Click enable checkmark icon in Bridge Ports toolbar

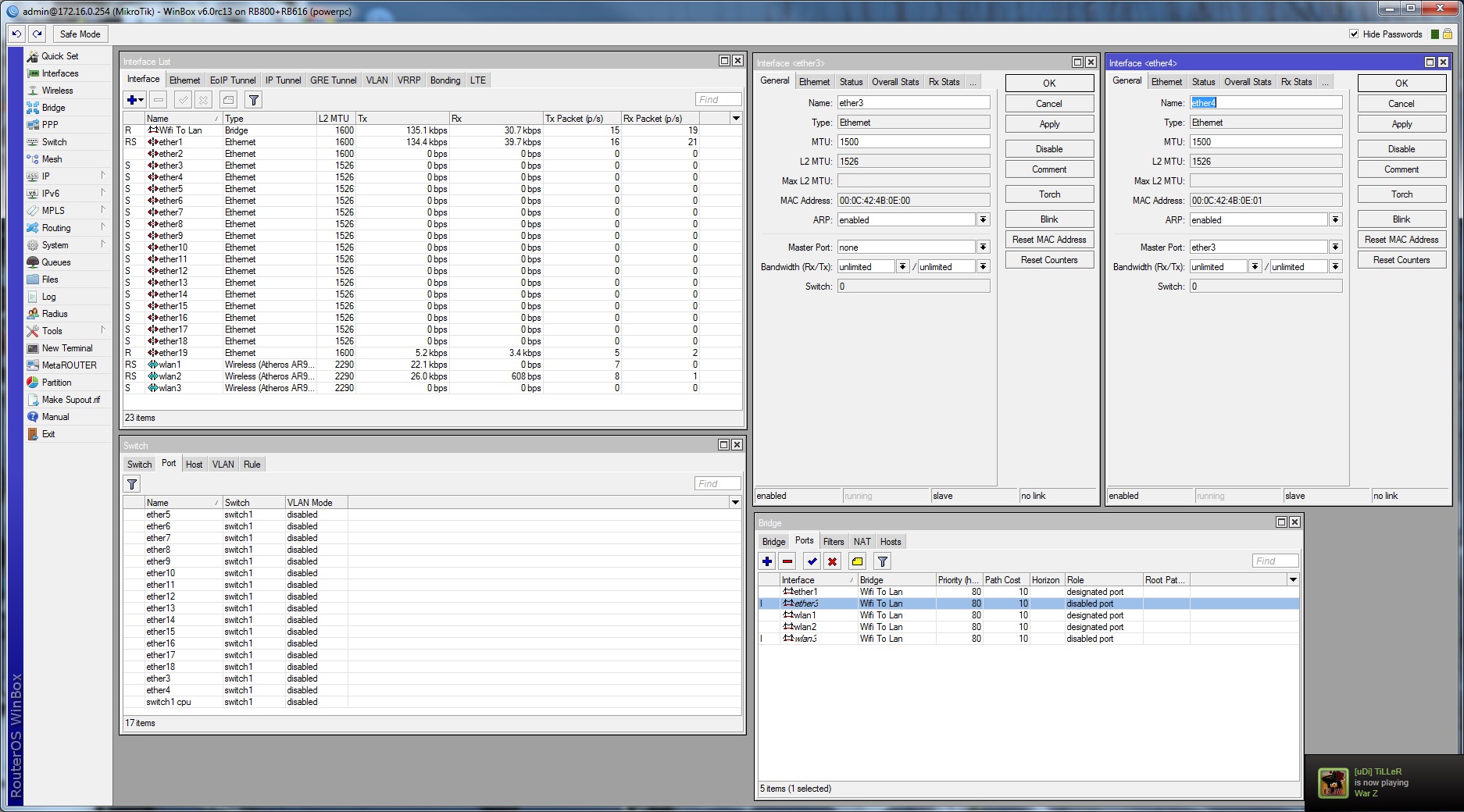(812, 561)
